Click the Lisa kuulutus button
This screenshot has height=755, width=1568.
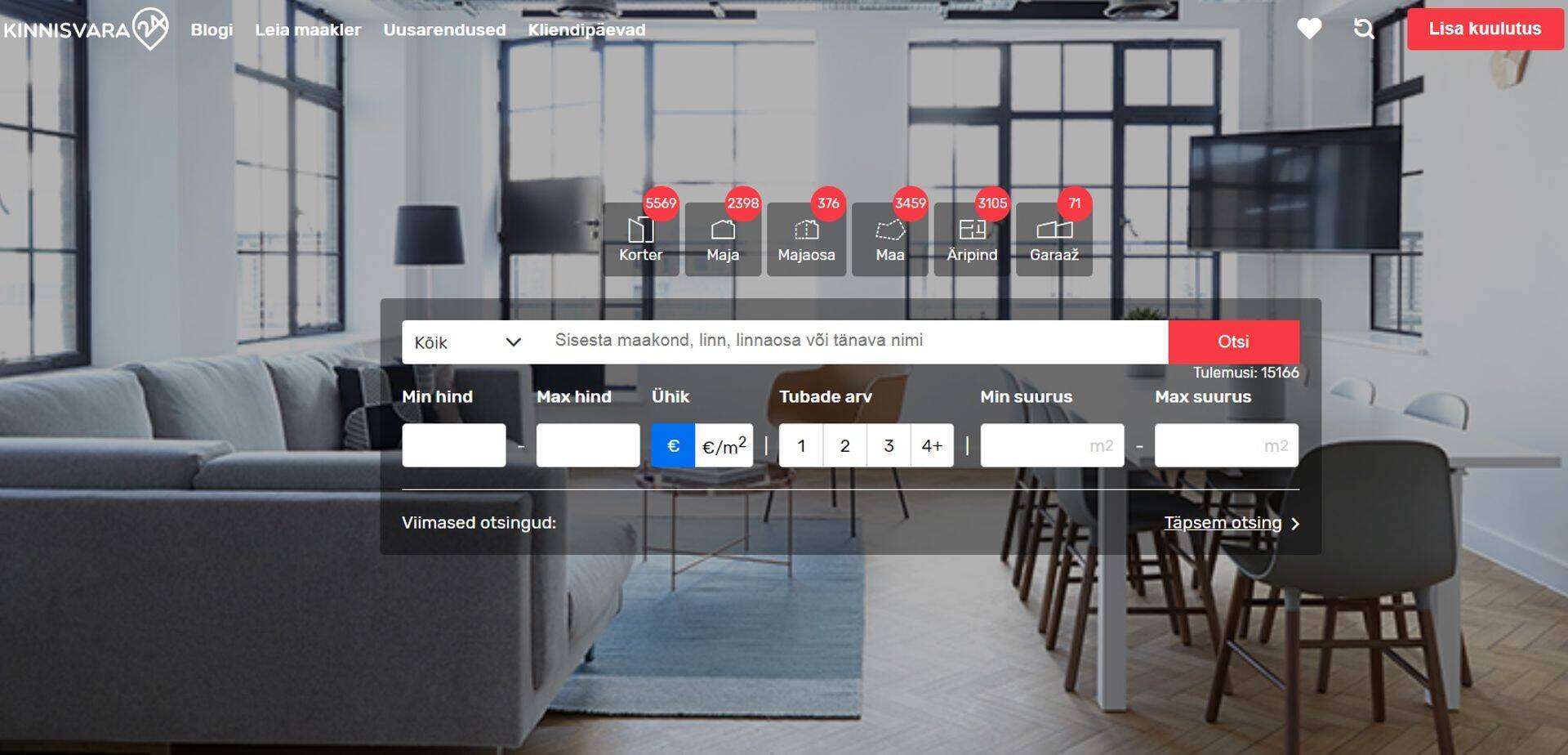[1484, 29]
